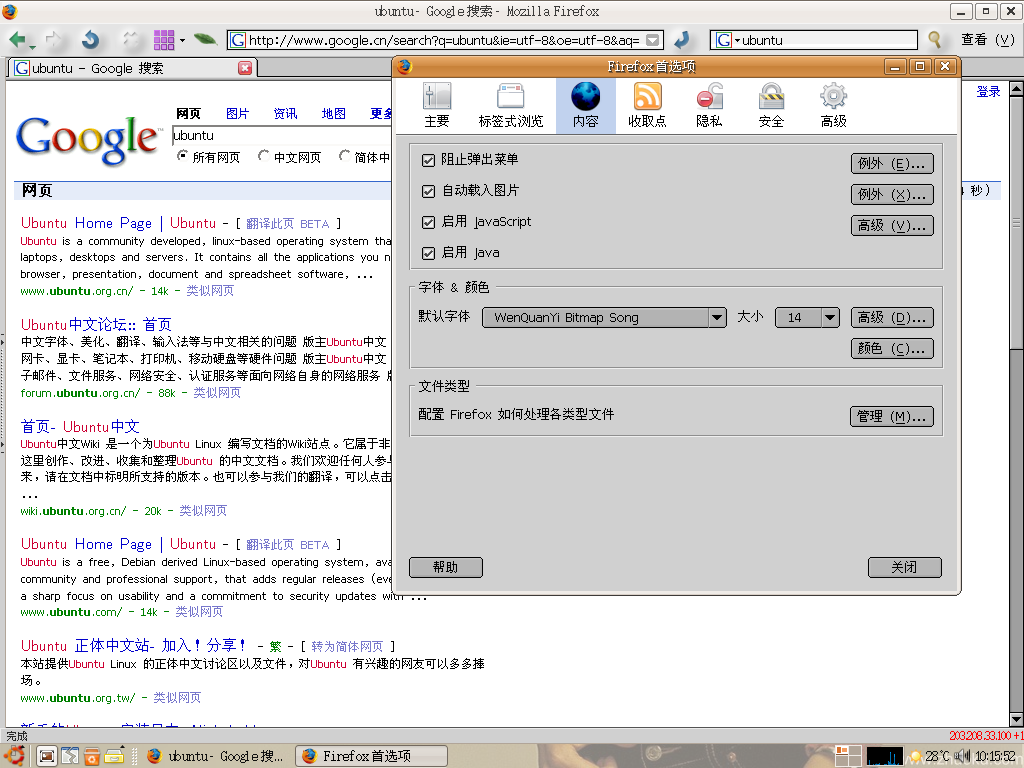The image size is (1024, 768).
Task: Click the 地图 link above search box
Action: pos(334,114)
